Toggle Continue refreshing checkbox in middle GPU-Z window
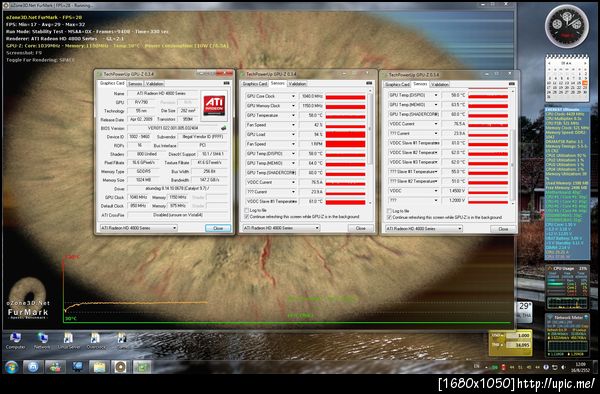The image size is (600, 394). pyautogui.click(x=246, y=217)
